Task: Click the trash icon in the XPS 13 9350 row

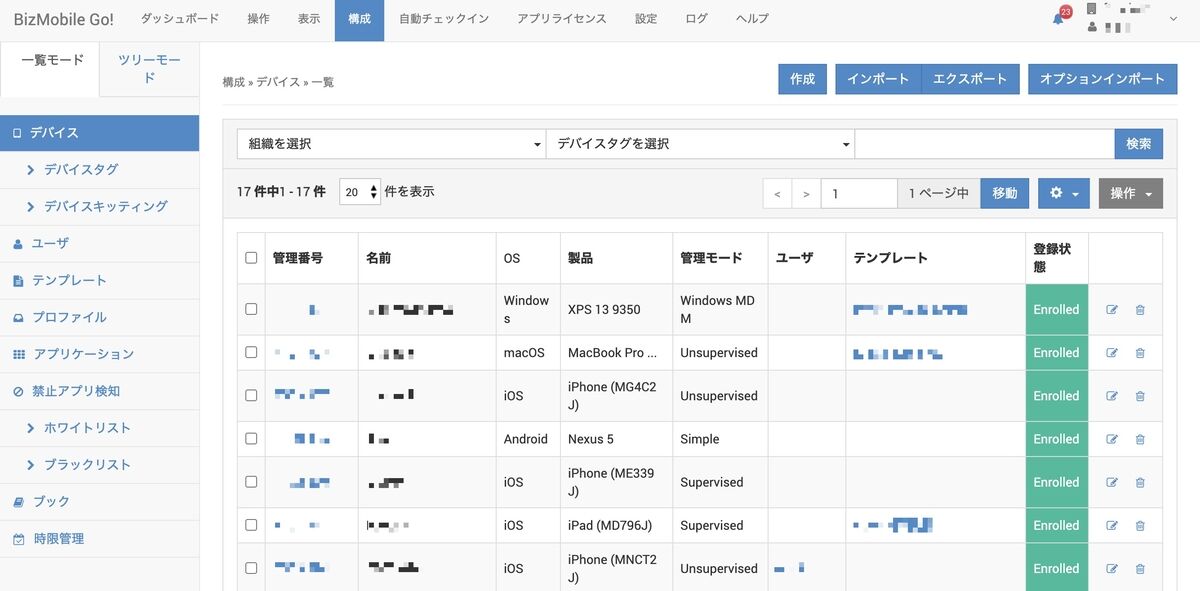Action: (x=1140, y=310)
